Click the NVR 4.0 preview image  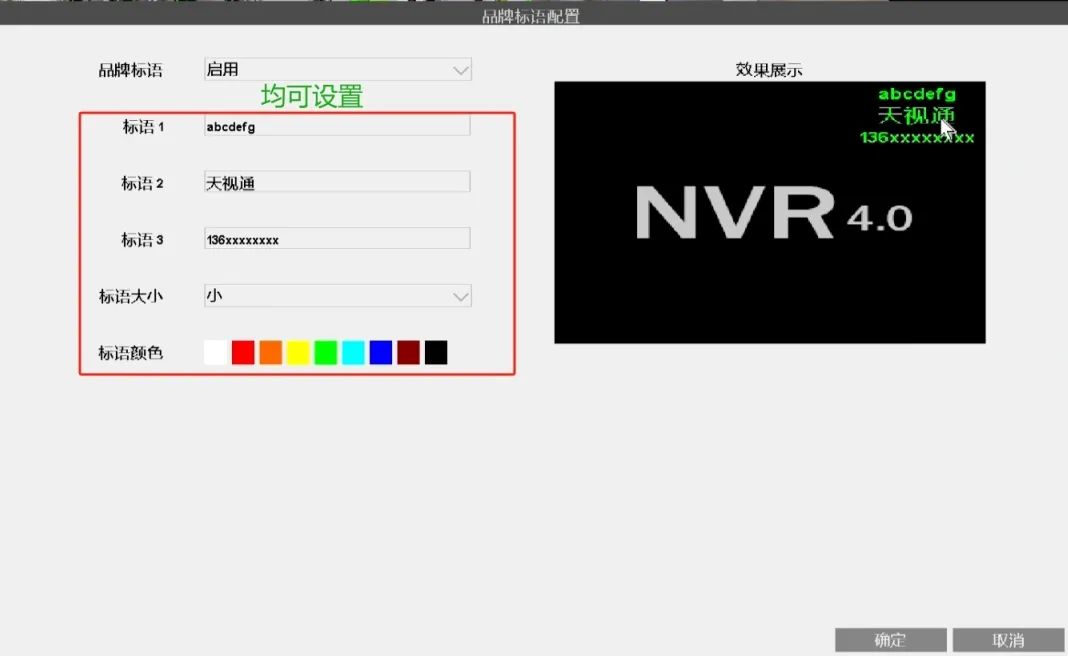point(770,213)
